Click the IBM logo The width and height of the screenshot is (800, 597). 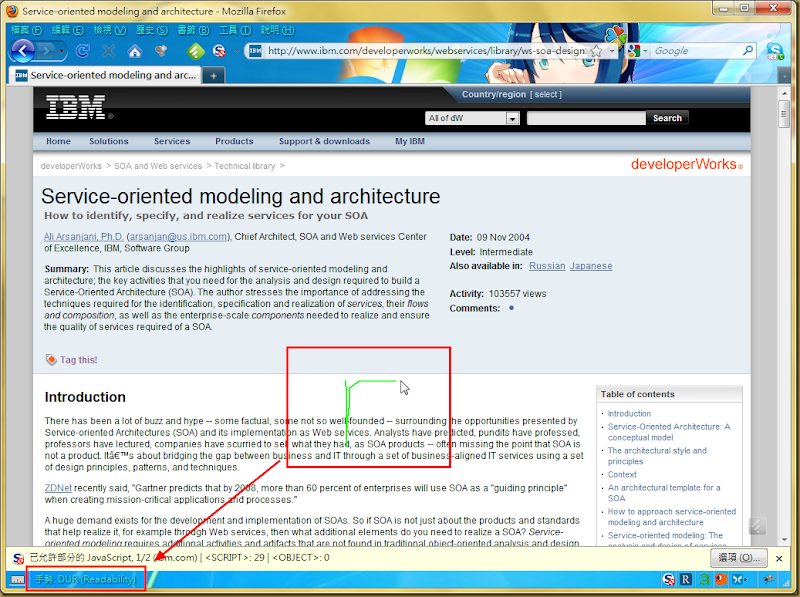(77, 107)
